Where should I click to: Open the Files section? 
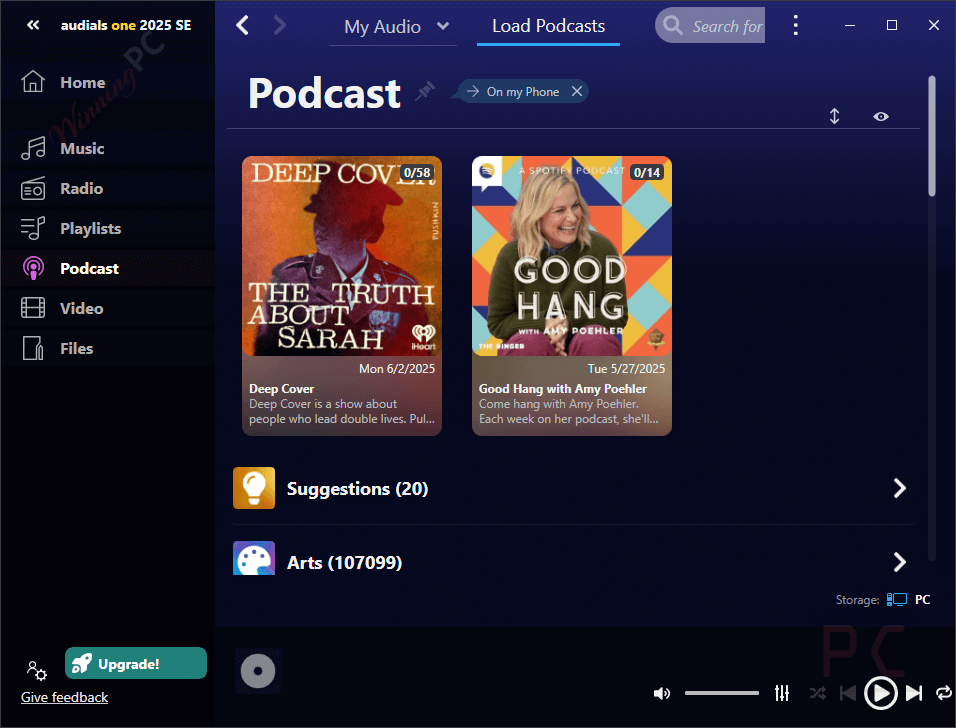[x=107, y=349]
